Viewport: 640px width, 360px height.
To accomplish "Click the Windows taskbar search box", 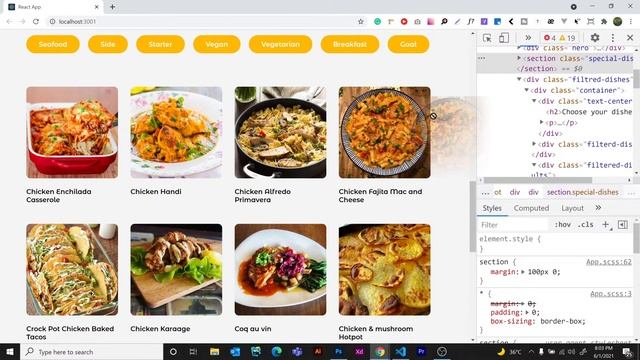I will click(91, 352).
